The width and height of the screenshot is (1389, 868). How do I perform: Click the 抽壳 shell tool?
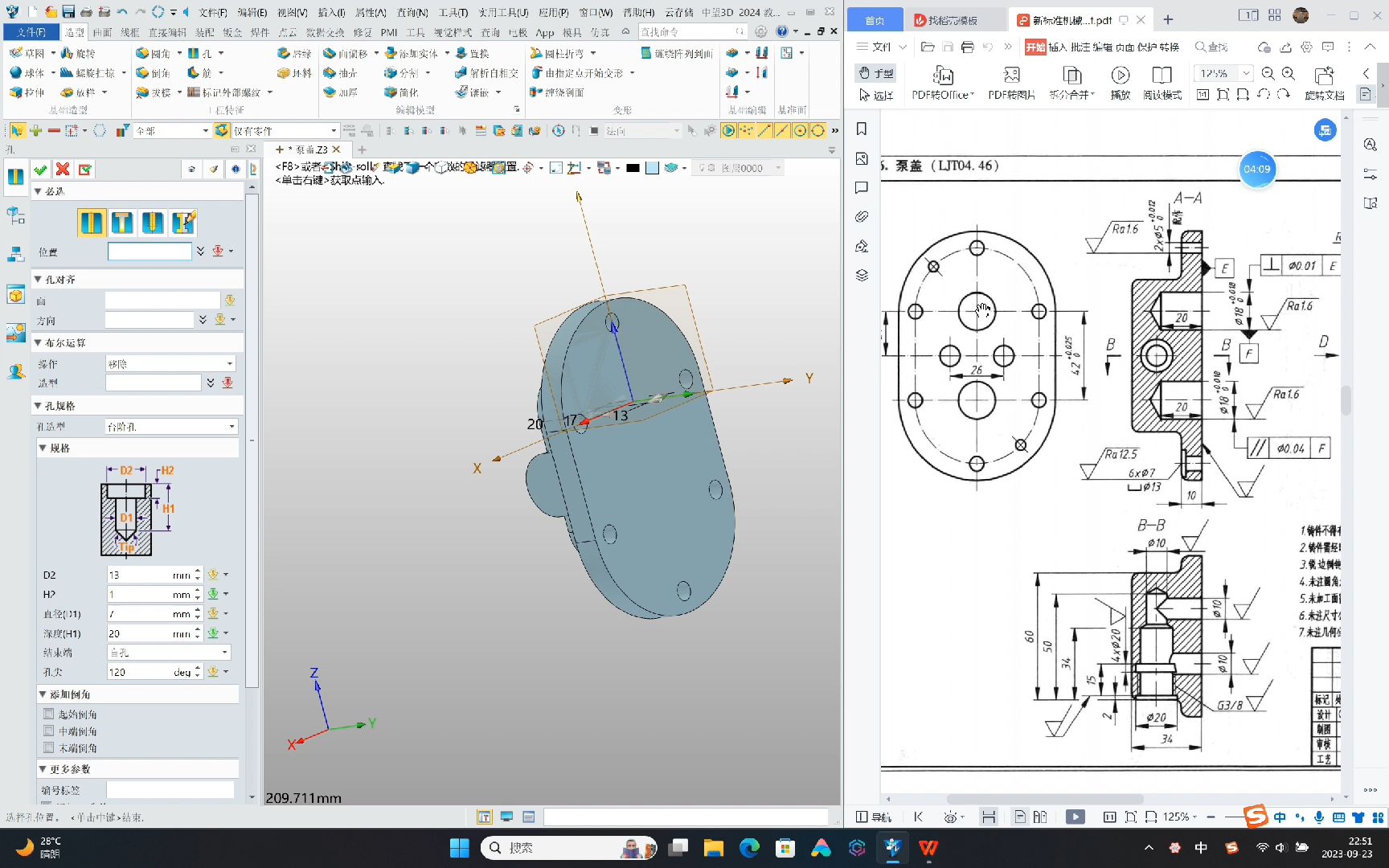341,72
